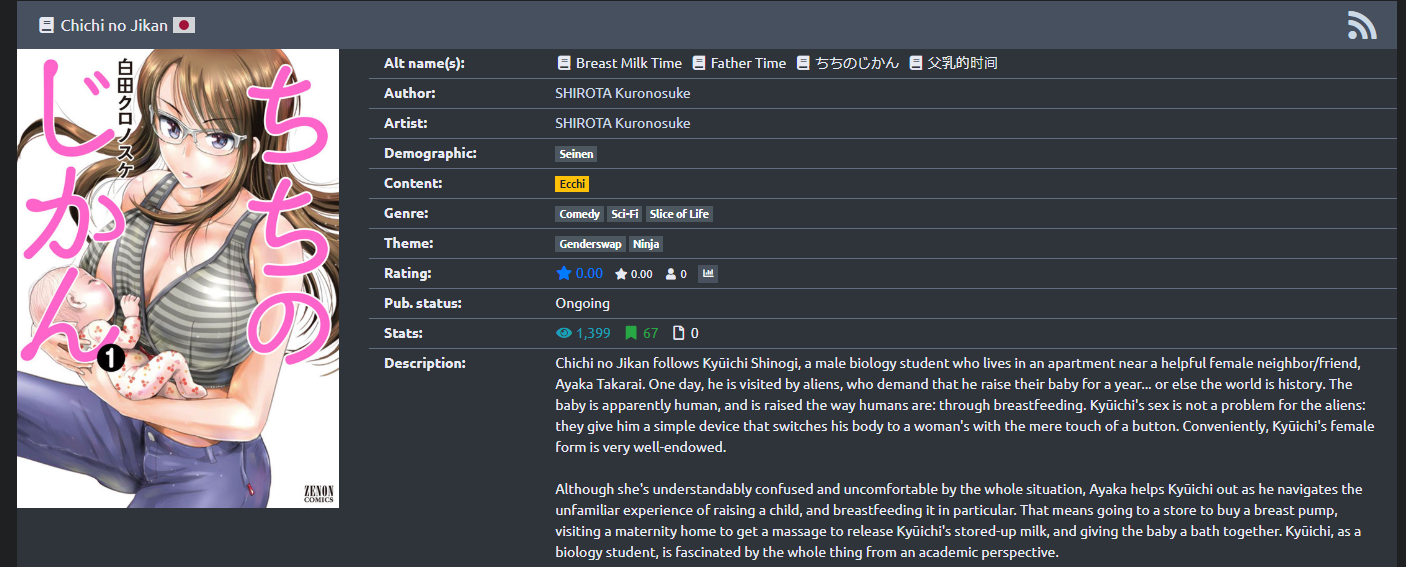
Task: Open artist link SHIROTA Kuronosuke
Action: click(623, 123)
